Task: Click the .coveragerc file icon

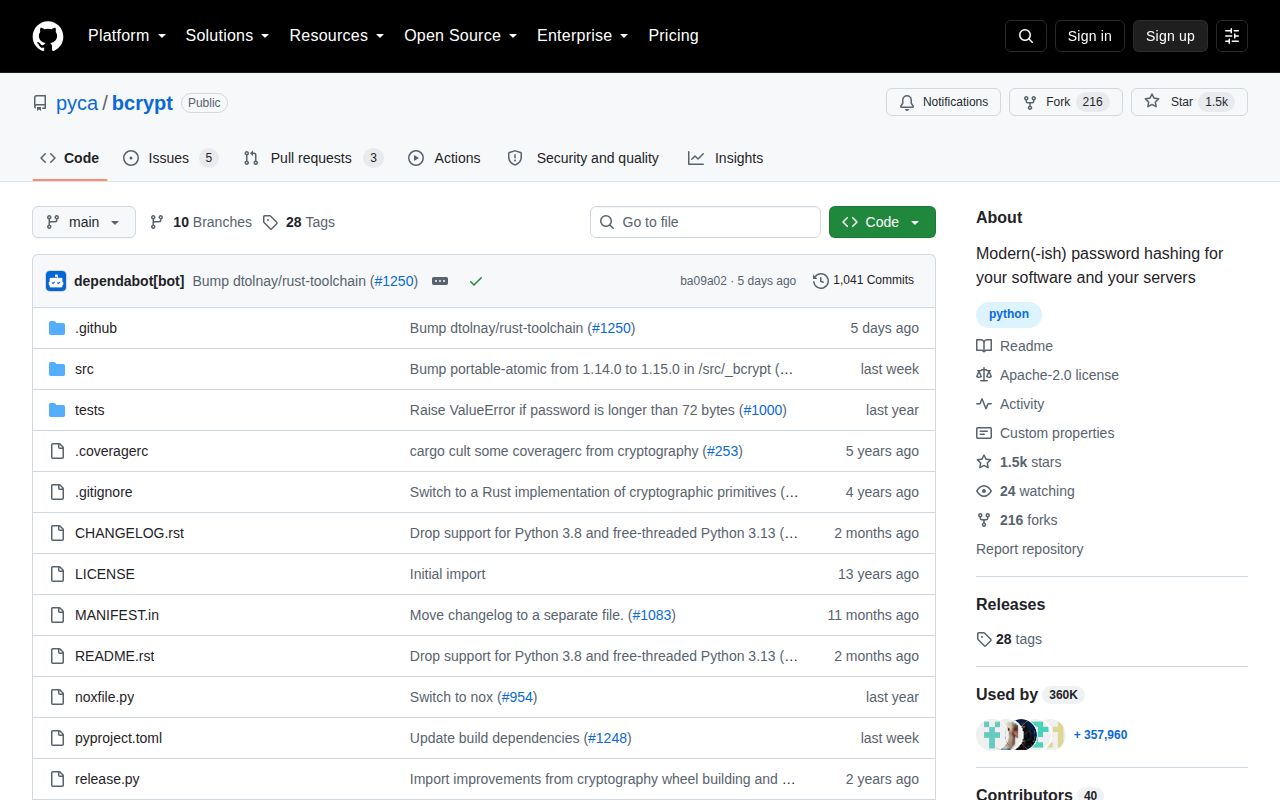Action: click(57, 451)
